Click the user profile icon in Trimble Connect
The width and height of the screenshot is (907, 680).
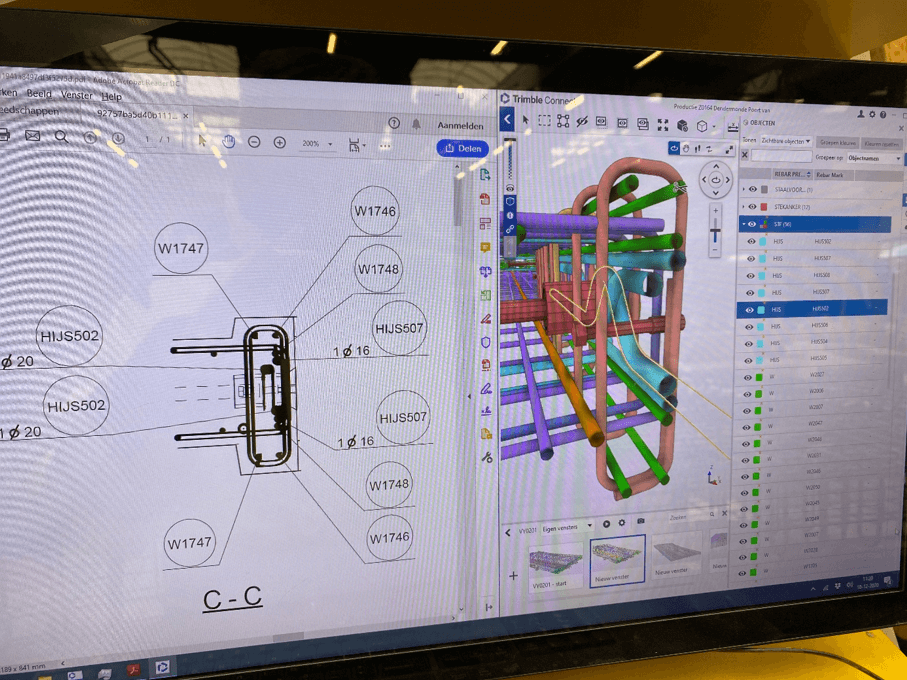(x=861, y=114)
